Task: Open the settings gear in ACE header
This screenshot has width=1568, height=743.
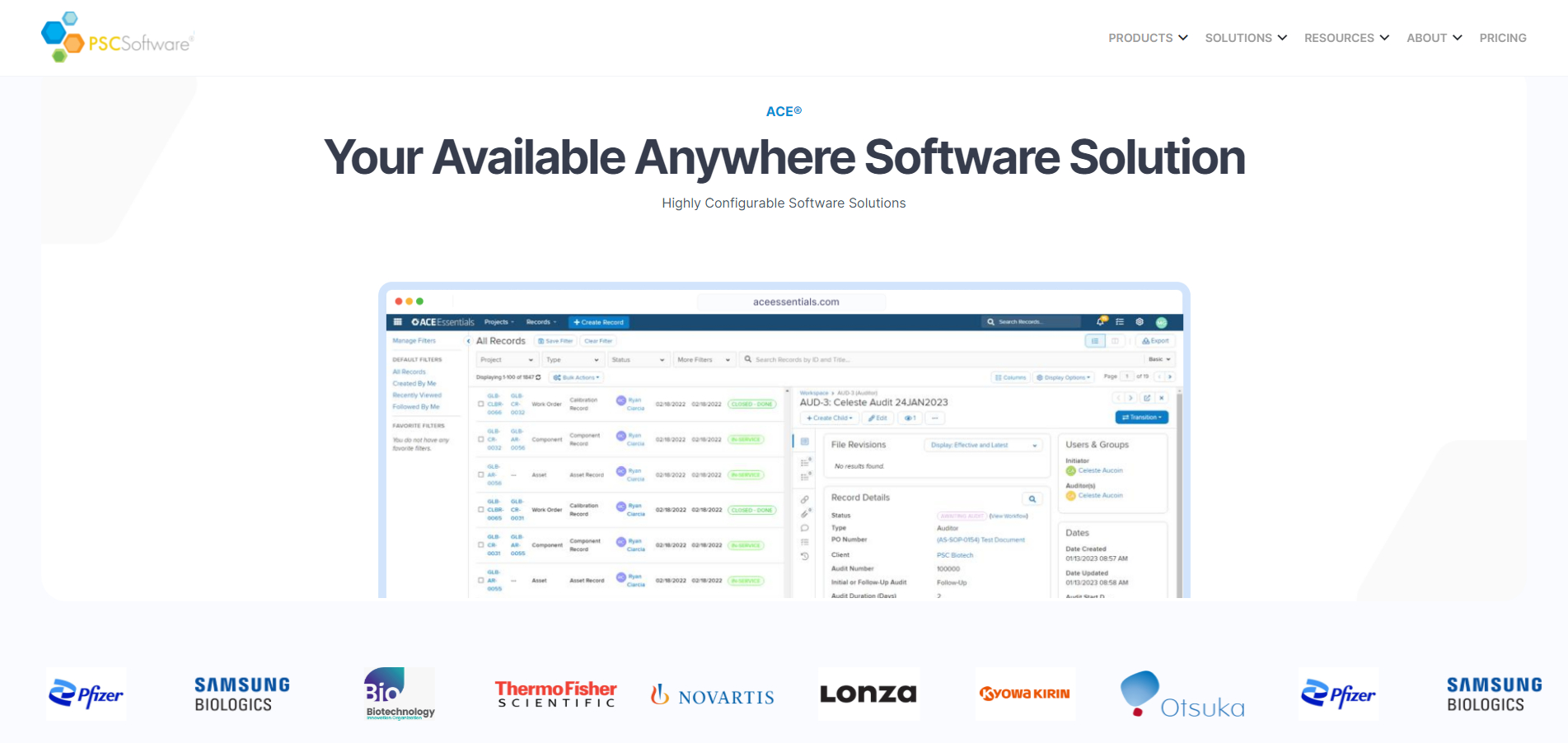Action: 1140,322
